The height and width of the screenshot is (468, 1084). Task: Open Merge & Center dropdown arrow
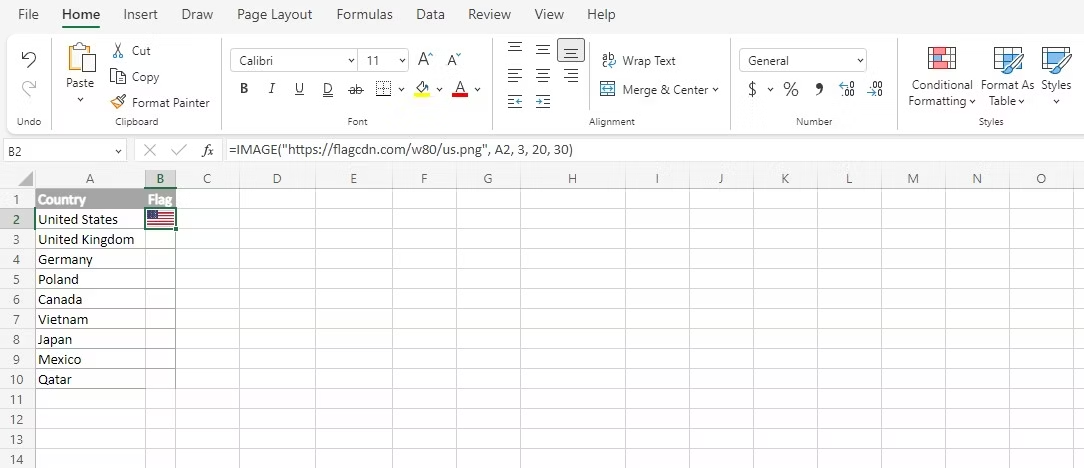pos(716,89)
